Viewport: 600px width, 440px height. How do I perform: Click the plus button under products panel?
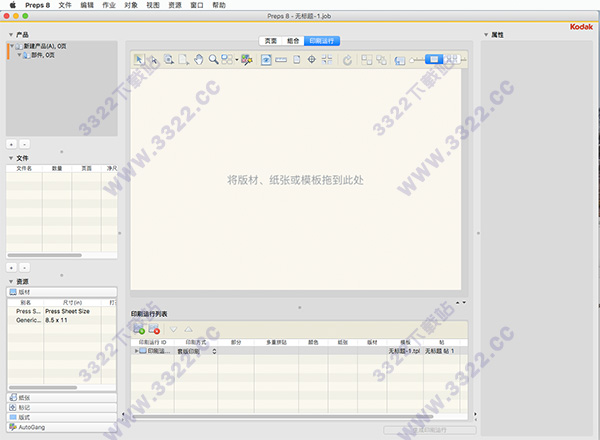11,144
